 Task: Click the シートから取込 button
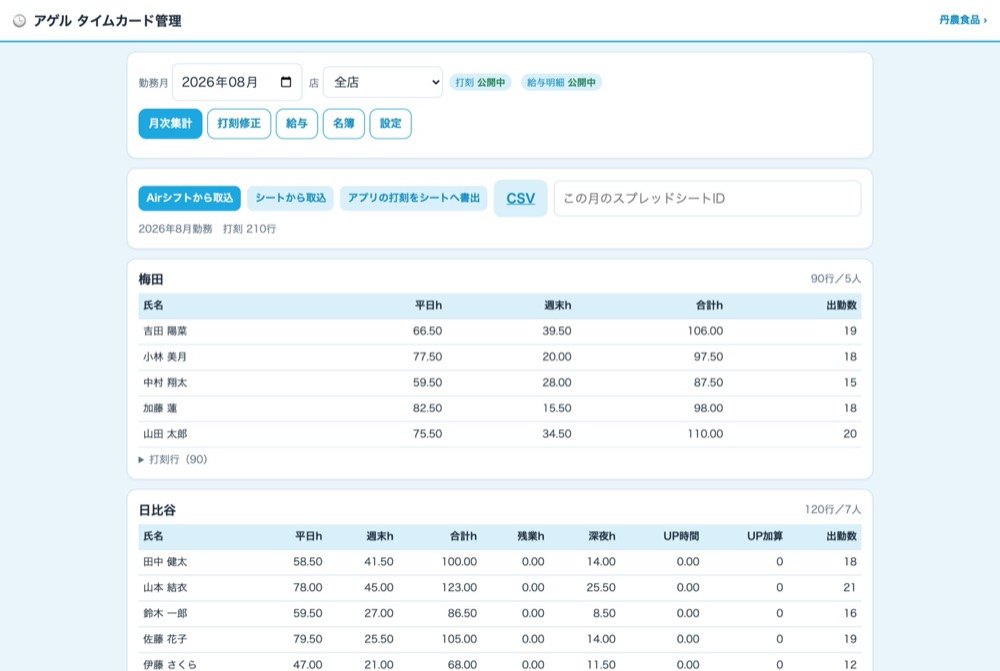click(x=290, y=198)
